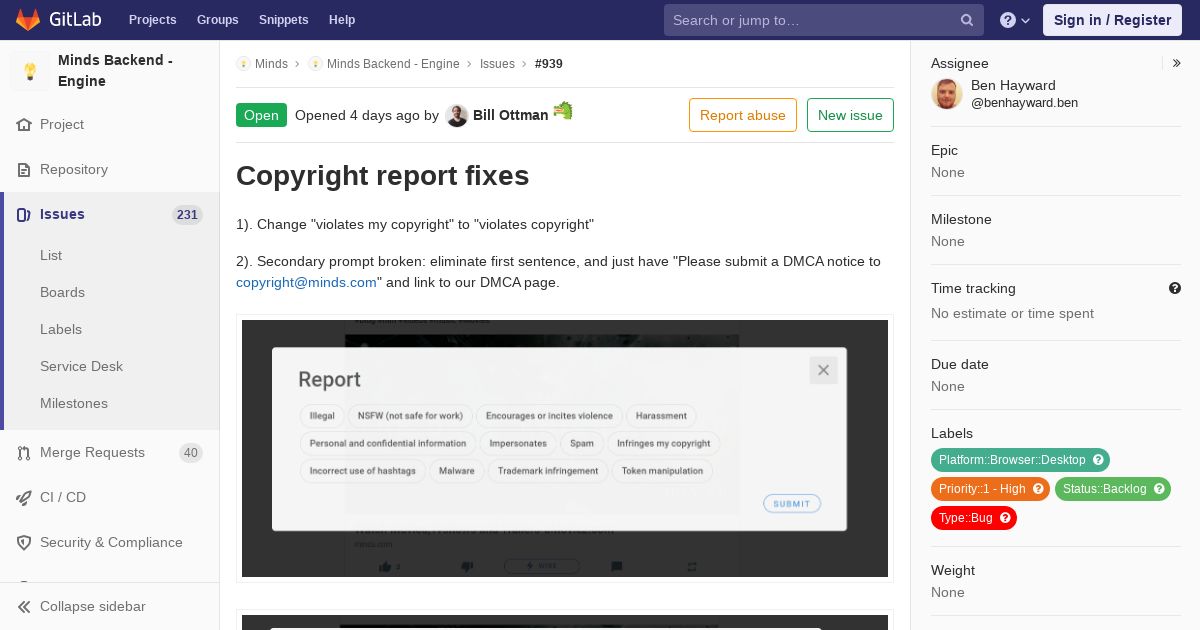
Task: Click the #939 breadcrumb
Action: pyautogui.click(x=549, y=64)
